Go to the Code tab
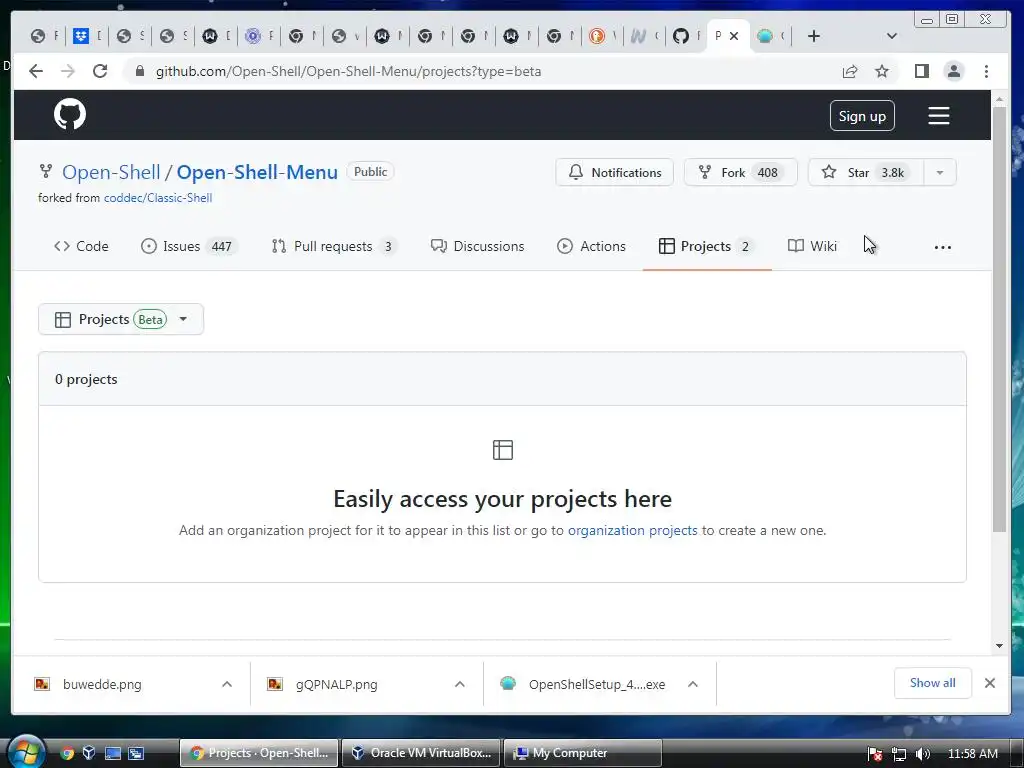This screenshot has height=768, width=1024. [82, 246]
